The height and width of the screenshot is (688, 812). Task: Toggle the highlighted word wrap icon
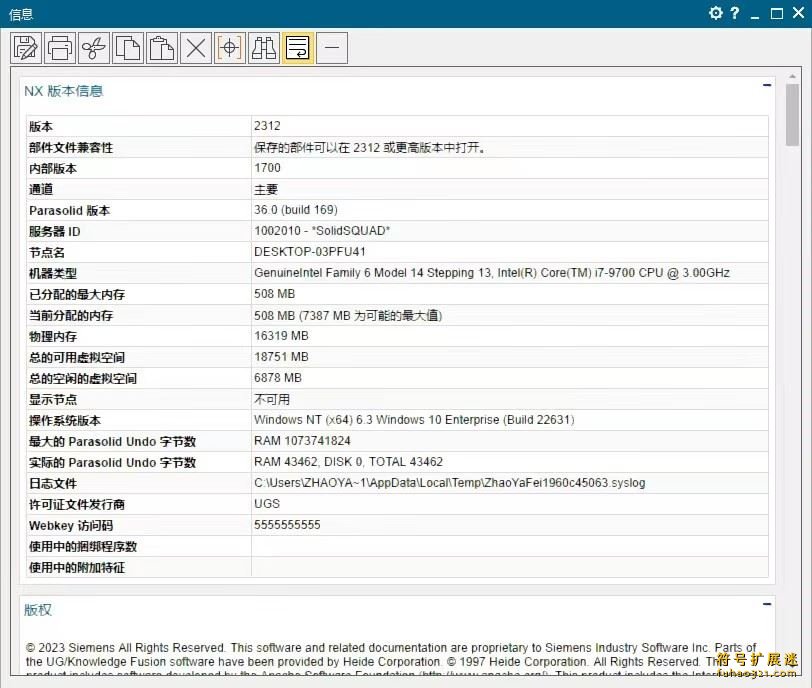tap(297, 47)
